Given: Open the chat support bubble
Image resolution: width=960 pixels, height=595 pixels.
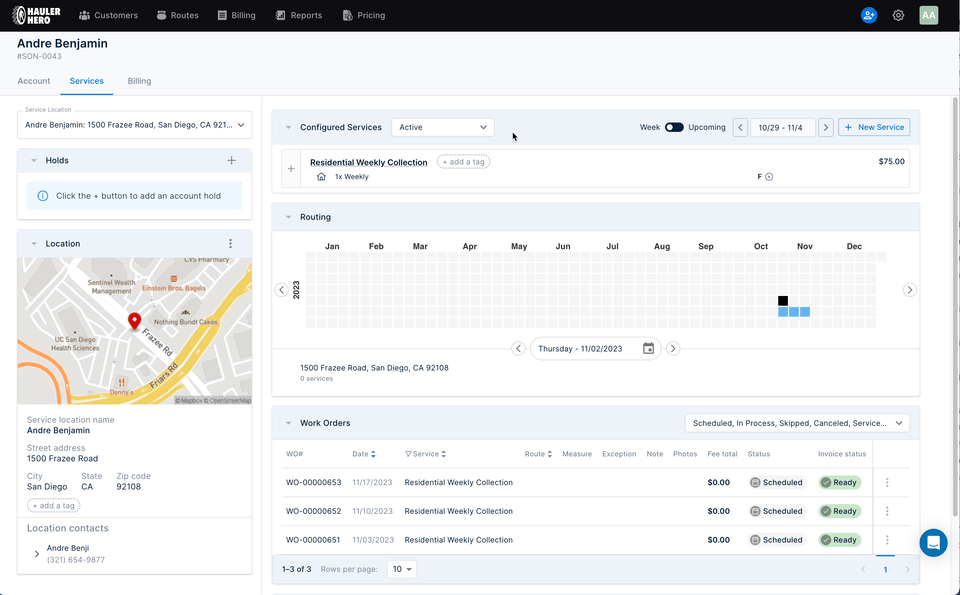Looking at the screenshot, I should pyautogui.click(x=933, y=542).
